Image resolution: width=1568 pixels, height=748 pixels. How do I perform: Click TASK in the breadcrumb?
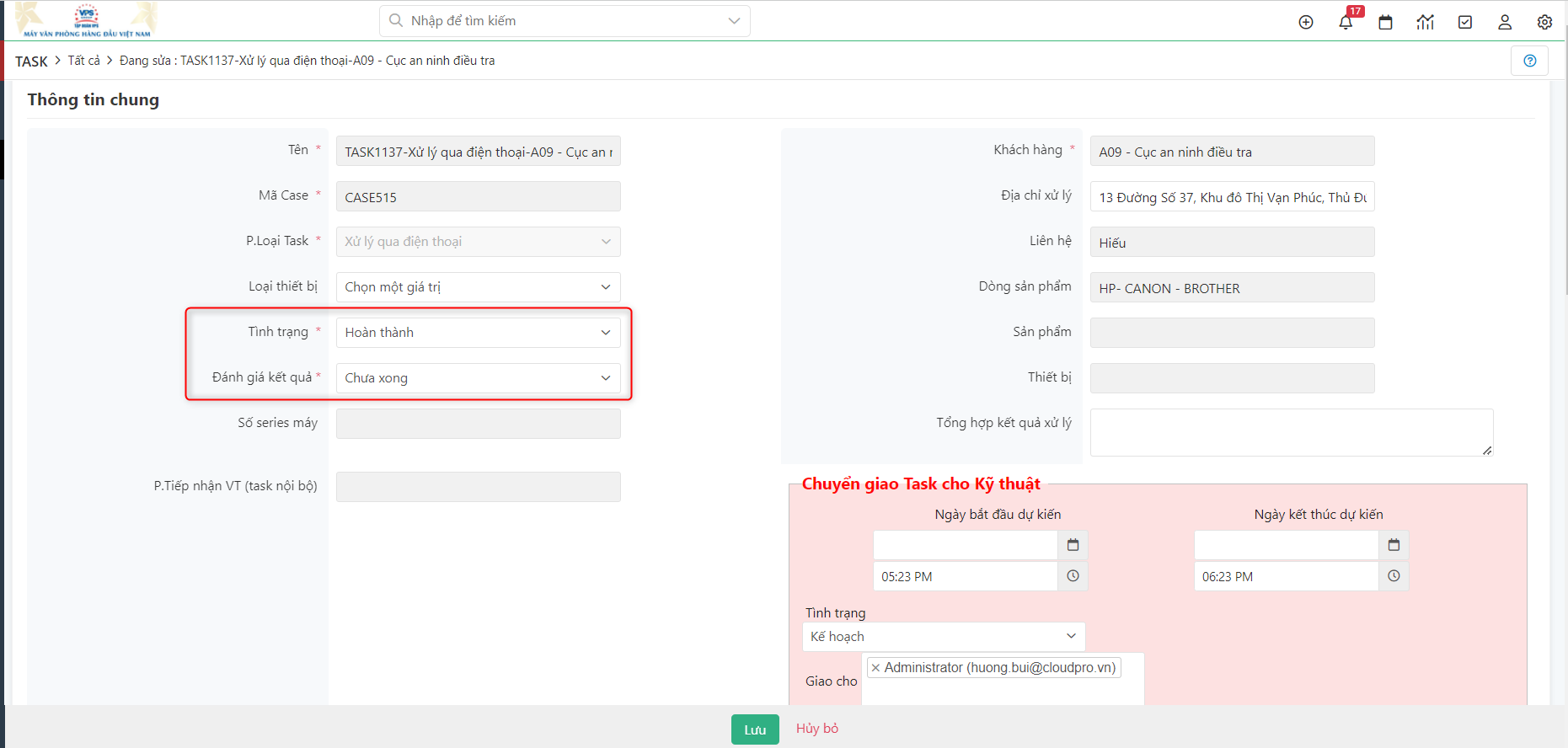[31, 61]
